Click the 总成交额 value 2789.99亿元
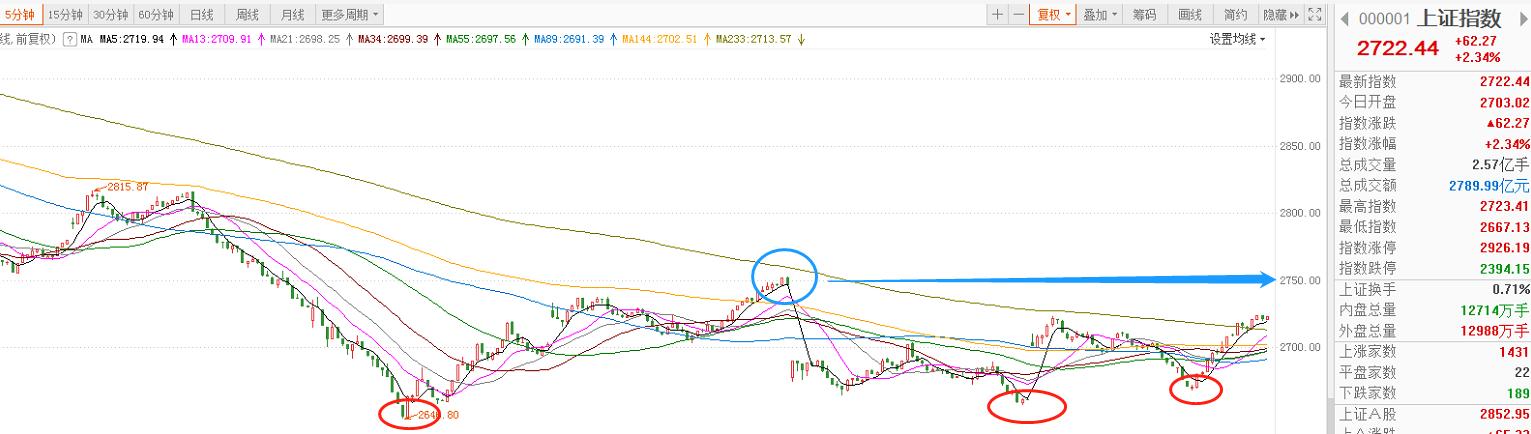The height and width of the screenshot is (434, 1531). 1490,186
